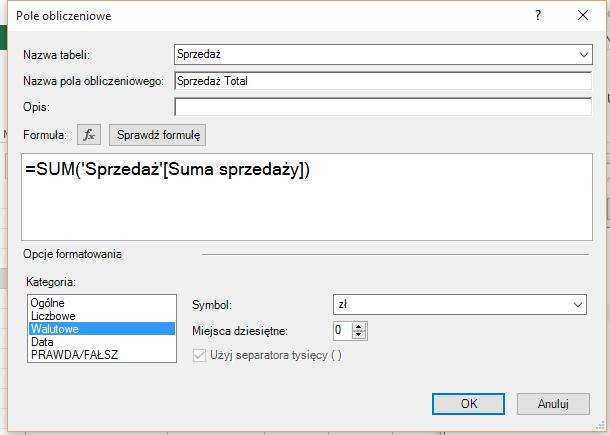Image resolution: width=610 pixels, height=435 pixels.
Task: Click into the Opis description field
Action: point(383,107)
